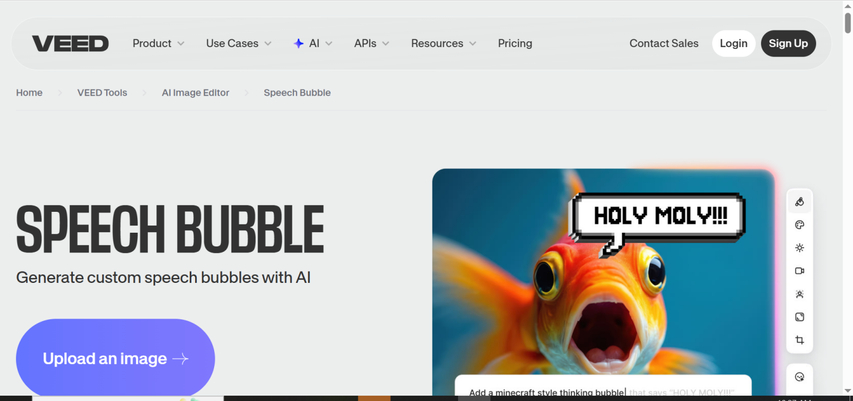Click the SPEECH BUBBLE heading
This screenshot has height=401, width=853.
click(x=170, y=230)
